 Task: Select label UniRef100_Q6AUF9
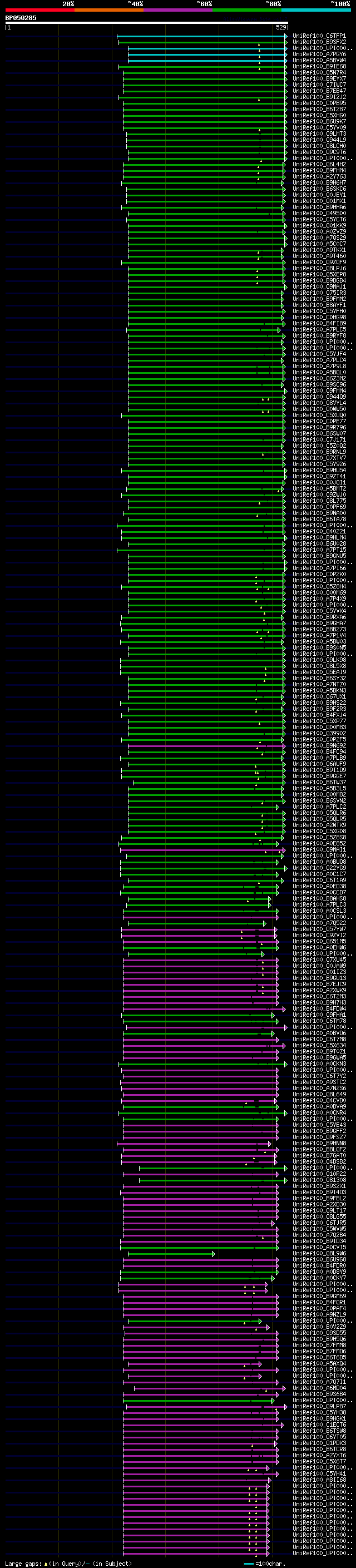[x=319, y=764]
